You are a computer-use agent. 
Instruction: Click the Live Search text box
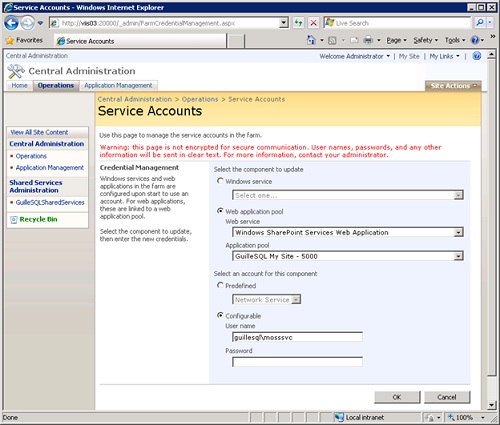[x=398, y=23]
